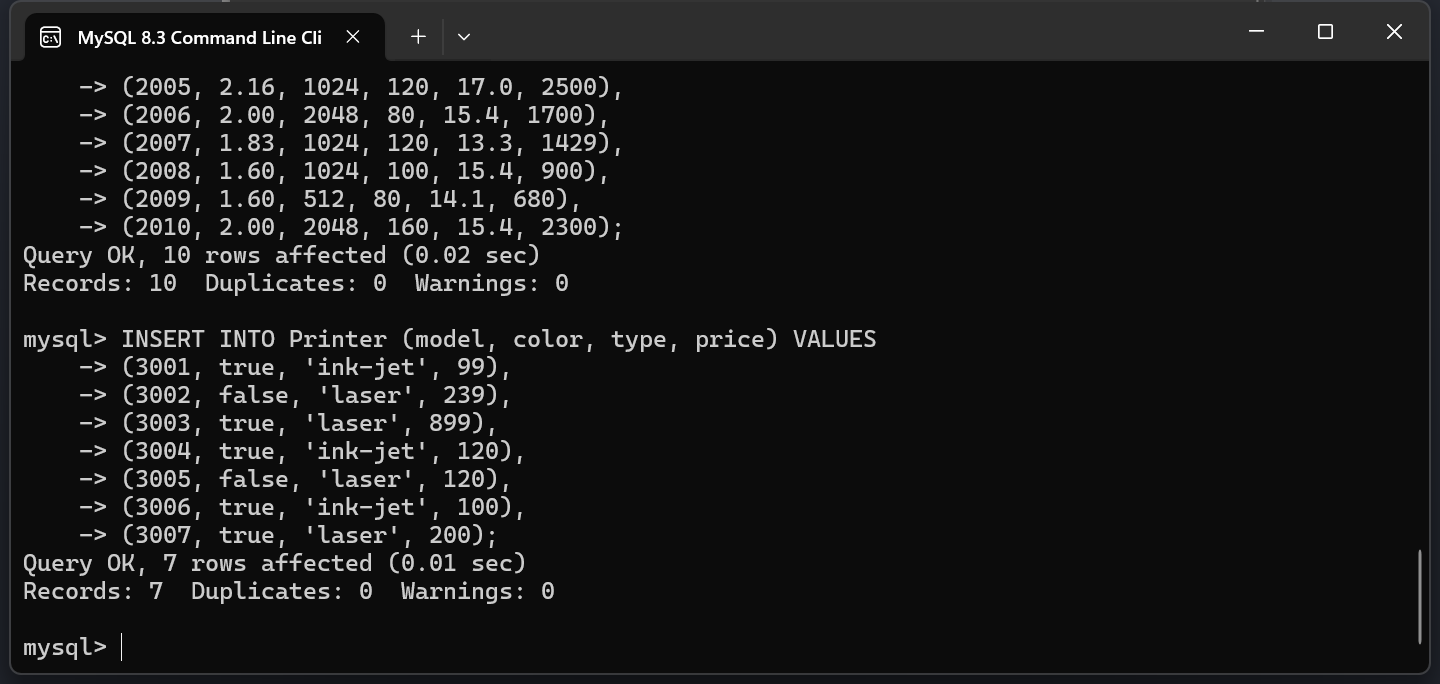The width and height of the screenshot is (1440, 684).
Task: Expand the new tab profile dropdown chevron
Action: [464, 37]
